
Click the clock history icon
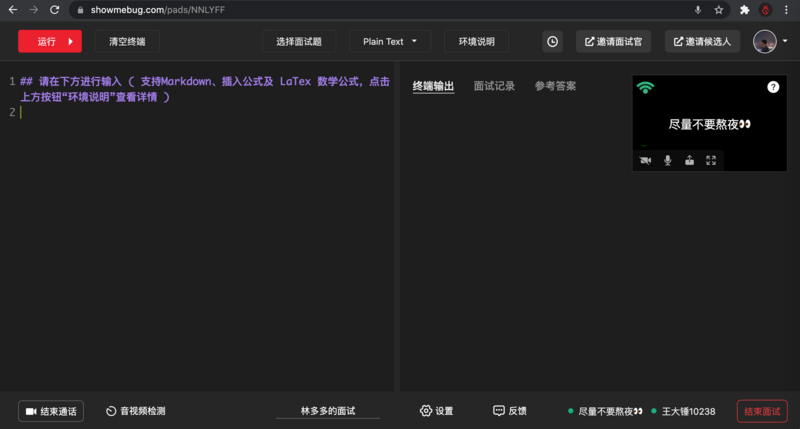(553, 41)
